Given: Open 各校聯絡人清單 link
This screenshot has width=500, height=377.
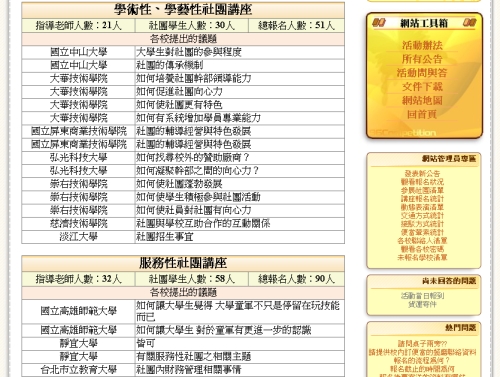Looking at the screenshot, I should tap(422, 241).
